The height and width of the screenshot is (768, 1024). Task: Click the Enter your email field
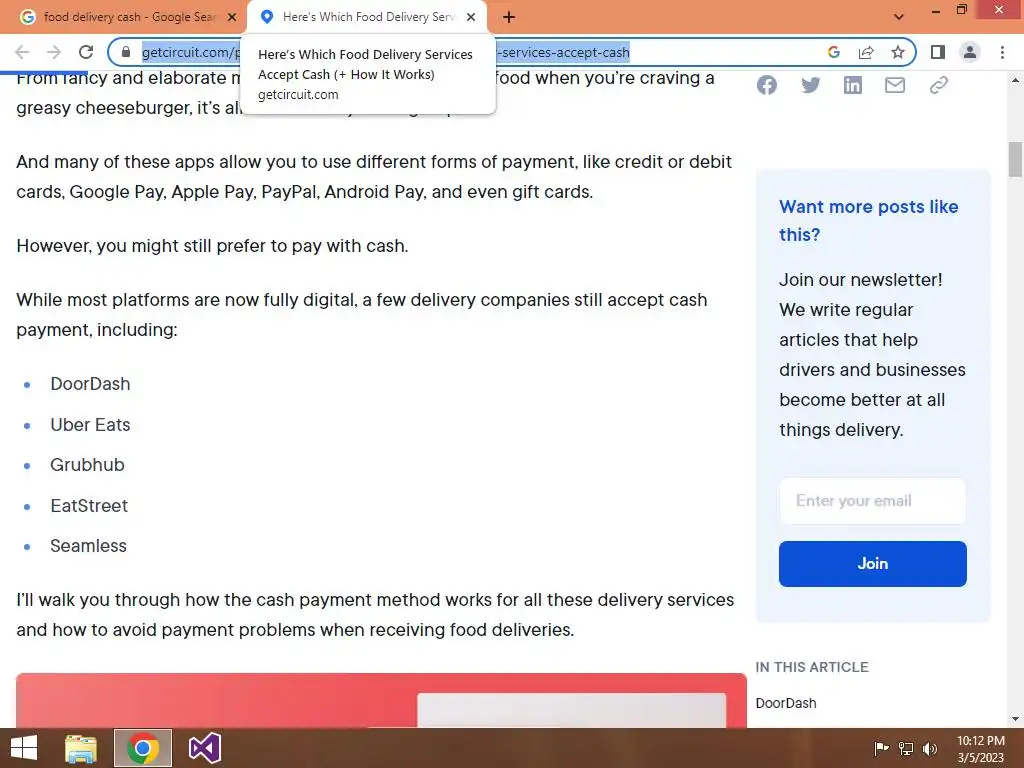872,501
